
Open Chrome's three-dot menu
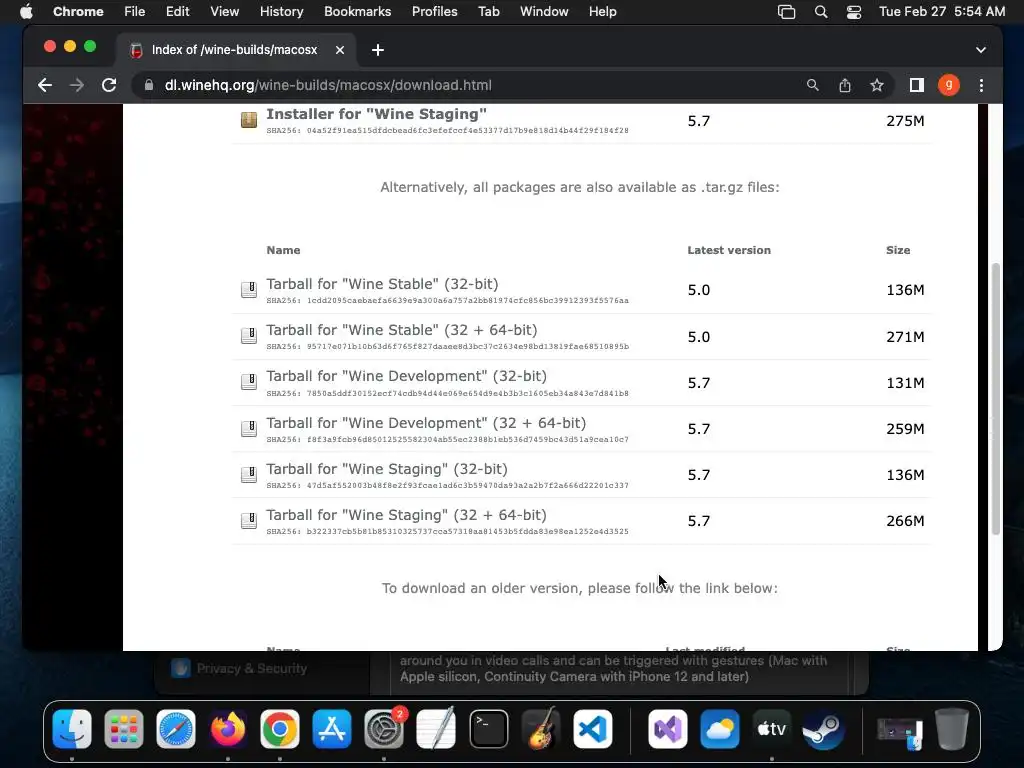pyautogui.click(x=981, y=85)
